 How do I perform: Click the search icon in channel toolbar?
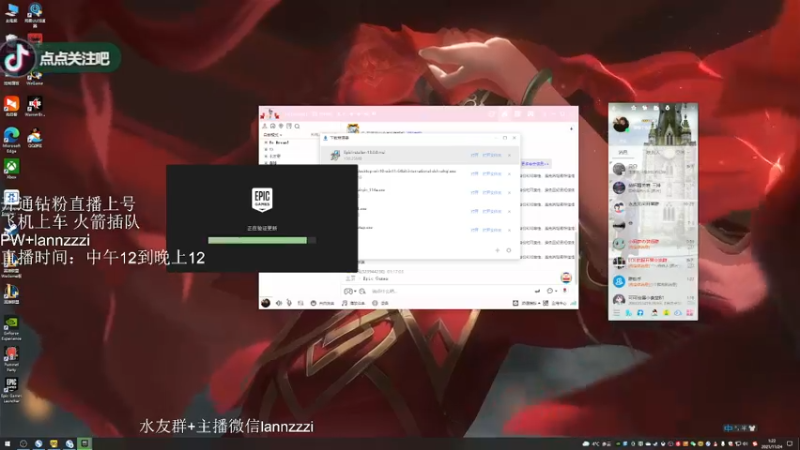297,126
